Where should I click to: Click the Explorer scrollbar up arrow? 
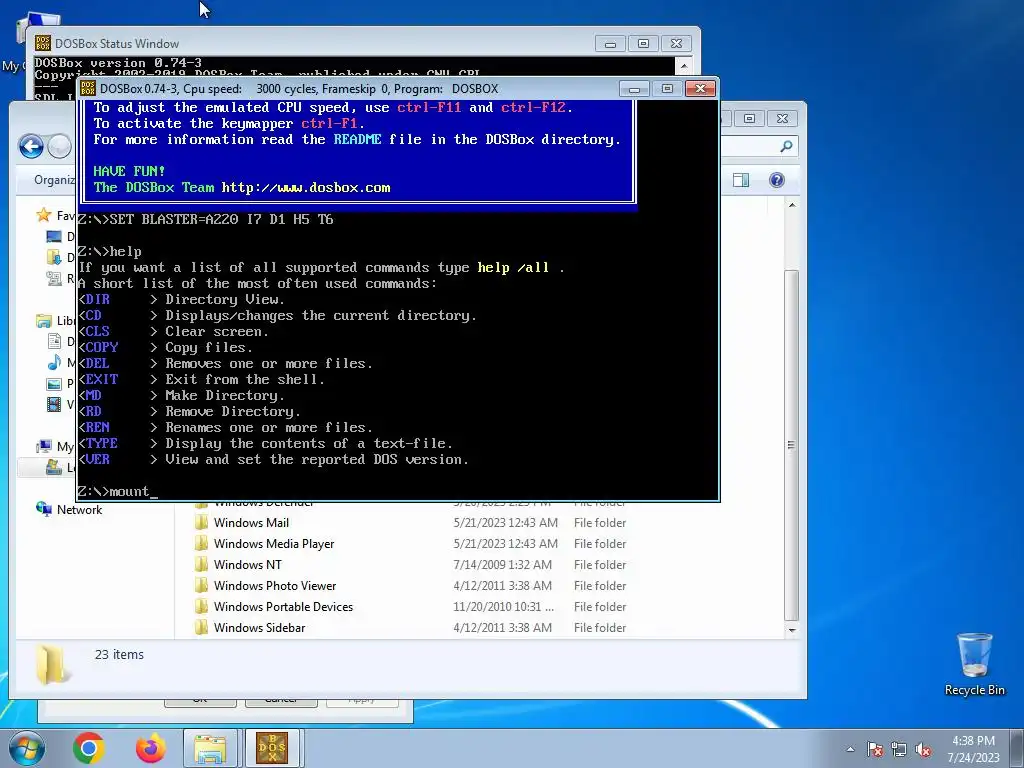[x=792, y=205]
